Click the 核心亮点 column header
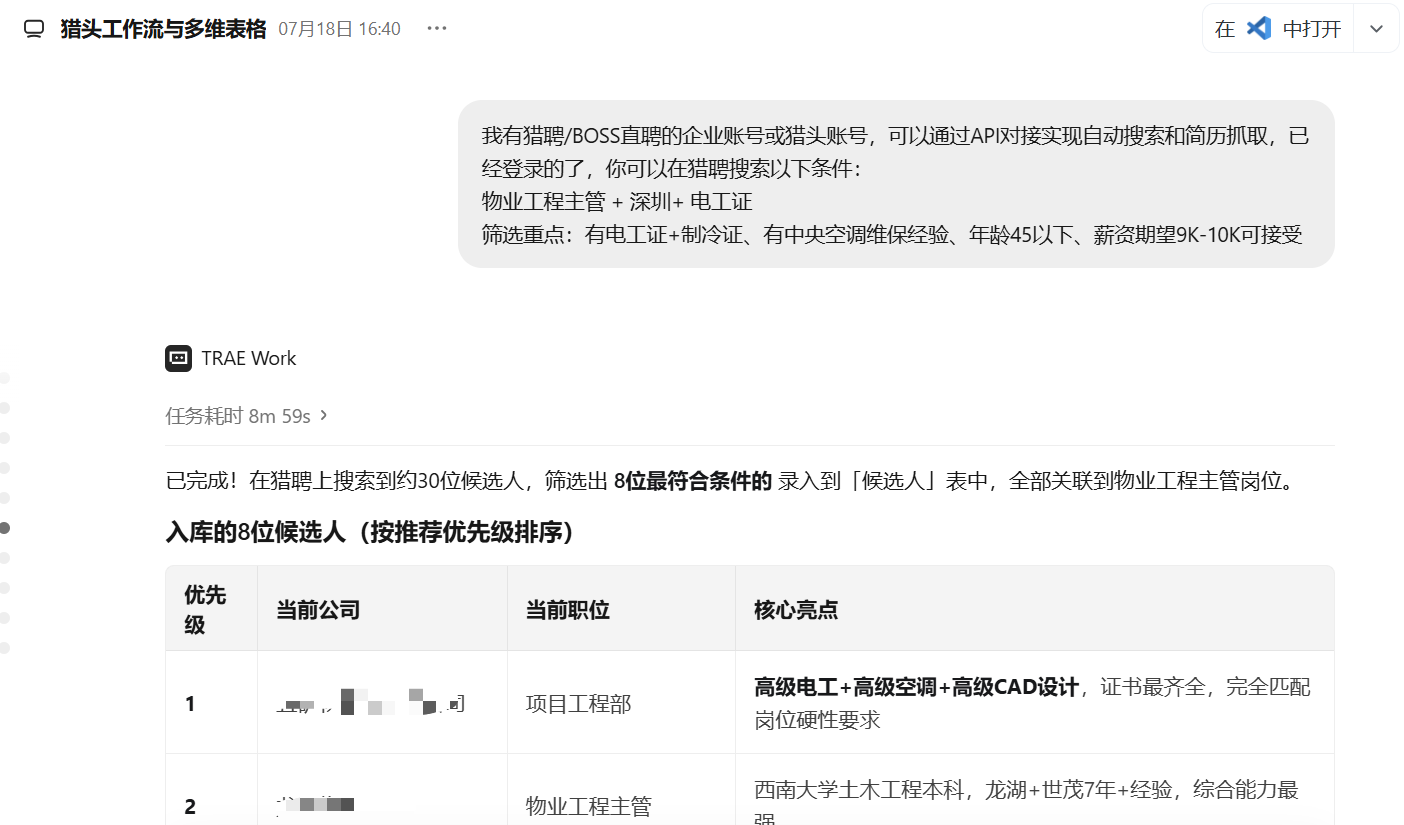Image resolution: width=1404 pixels, height=825 pixels. point(1035,609)
